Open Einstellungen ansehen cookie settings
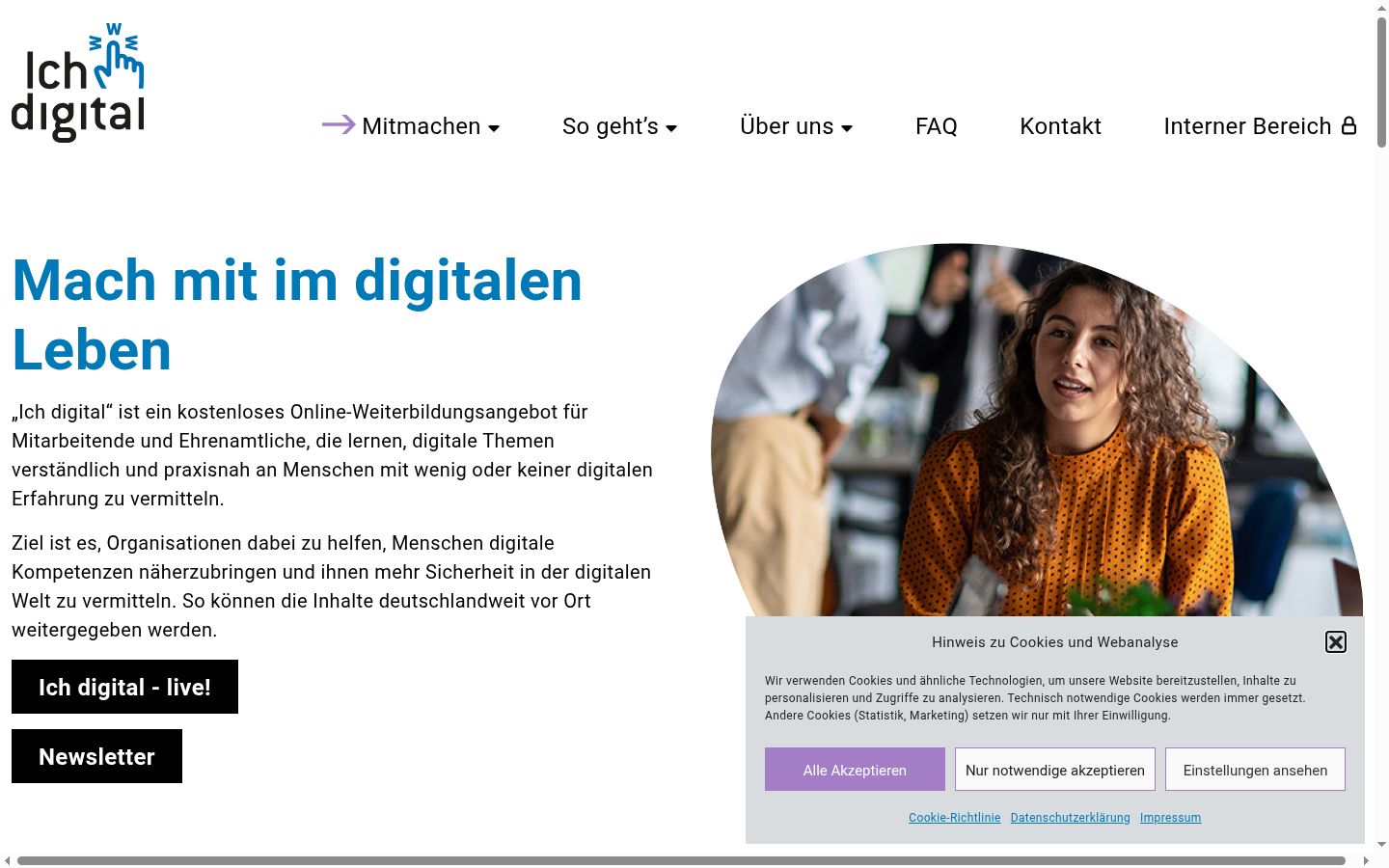1389x868 pixels. coord(1255,770)
